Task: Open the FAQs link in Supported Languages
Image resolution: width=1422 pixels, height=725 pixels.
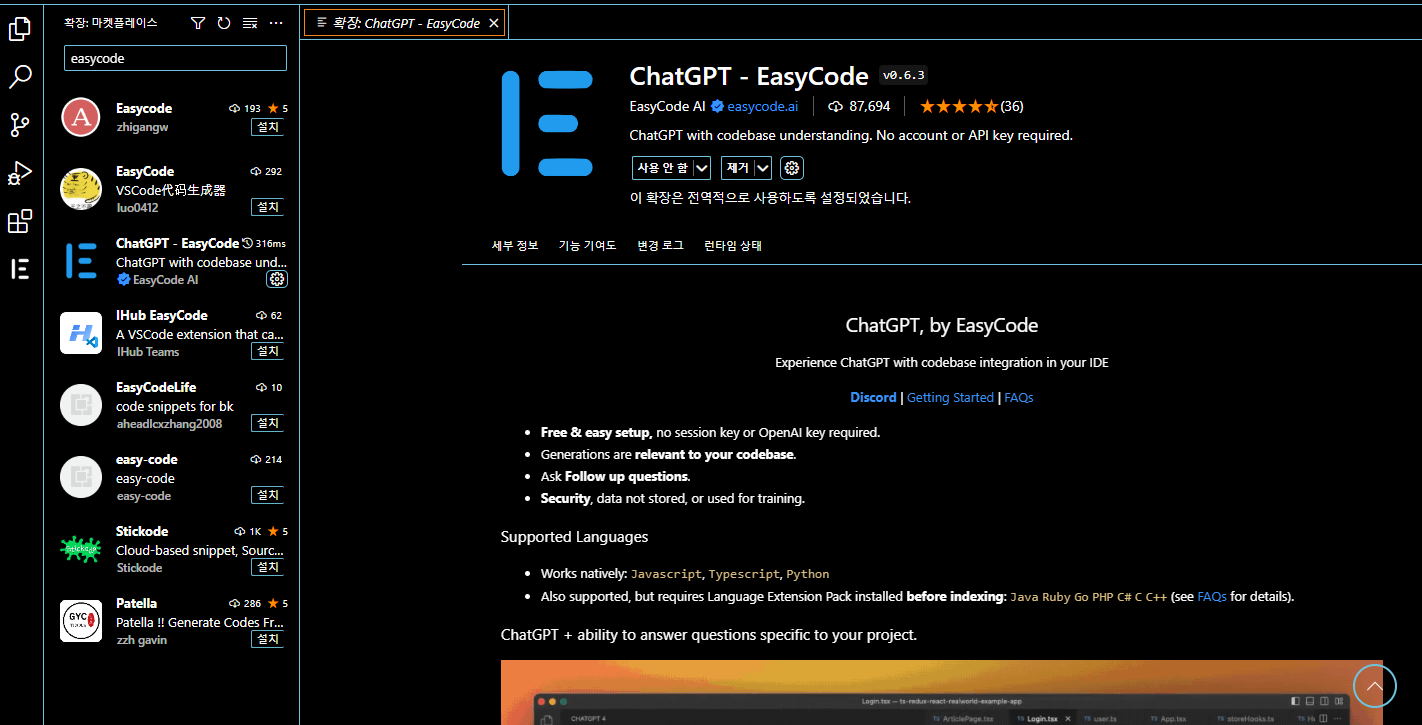Action: (x=1212, y=596)
